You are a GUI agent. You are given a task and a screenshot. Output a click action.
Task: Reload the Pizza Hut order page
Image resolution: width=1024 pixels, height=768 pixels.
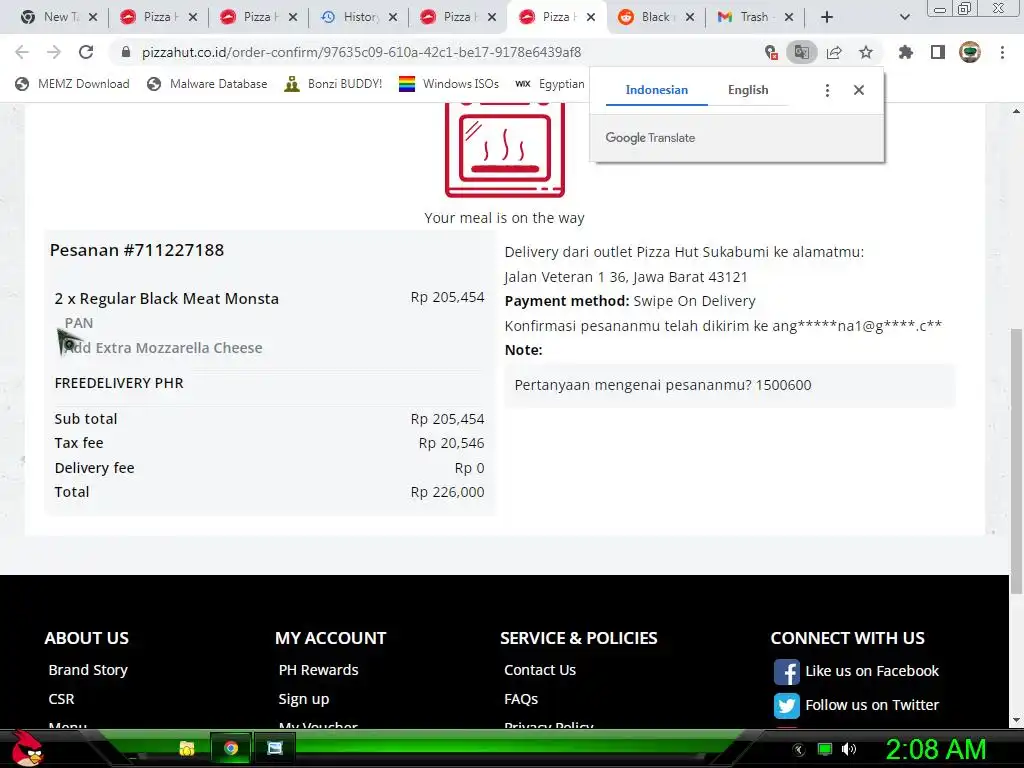pos(86,52)
